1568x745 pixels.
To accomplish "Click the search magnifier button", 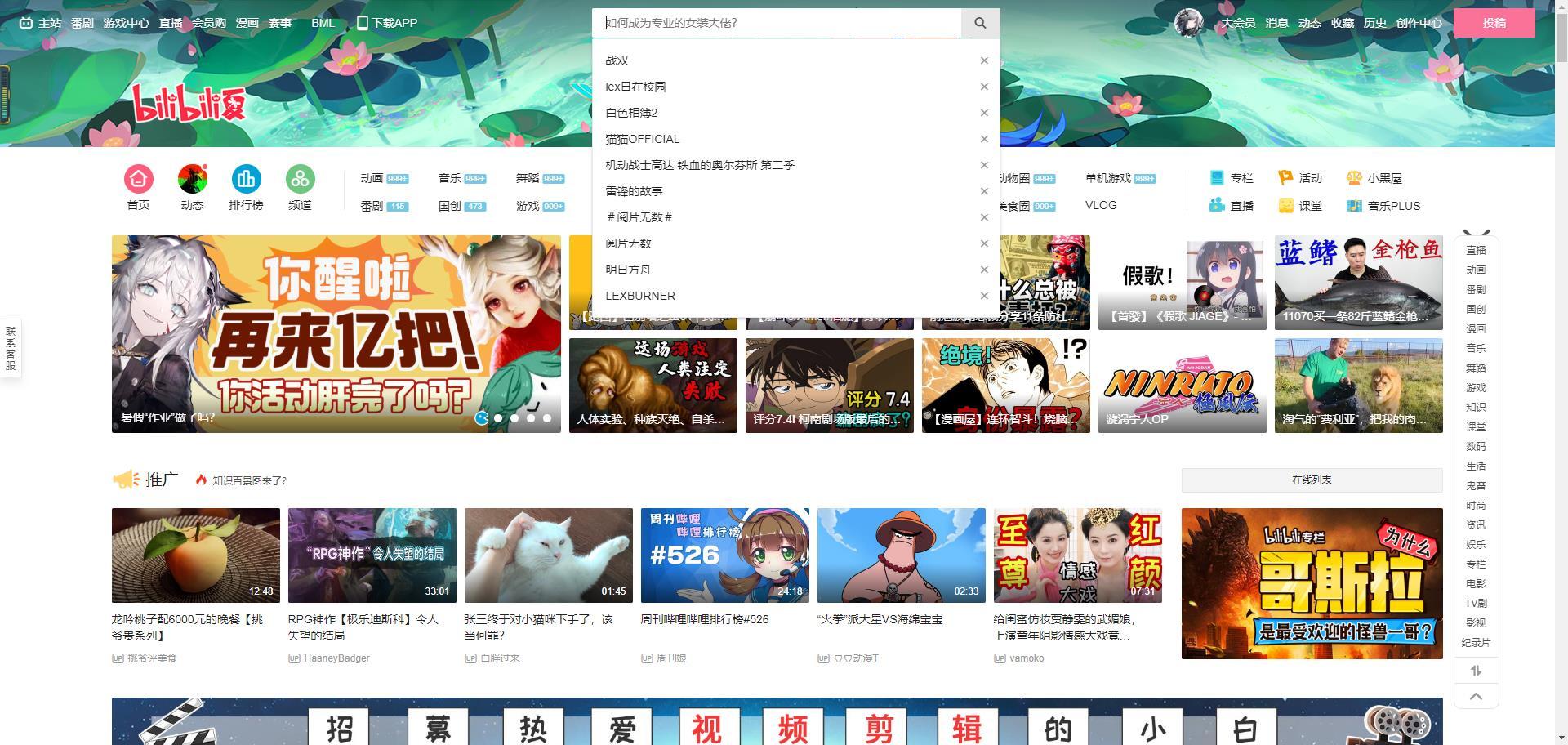I will (980, 23).
